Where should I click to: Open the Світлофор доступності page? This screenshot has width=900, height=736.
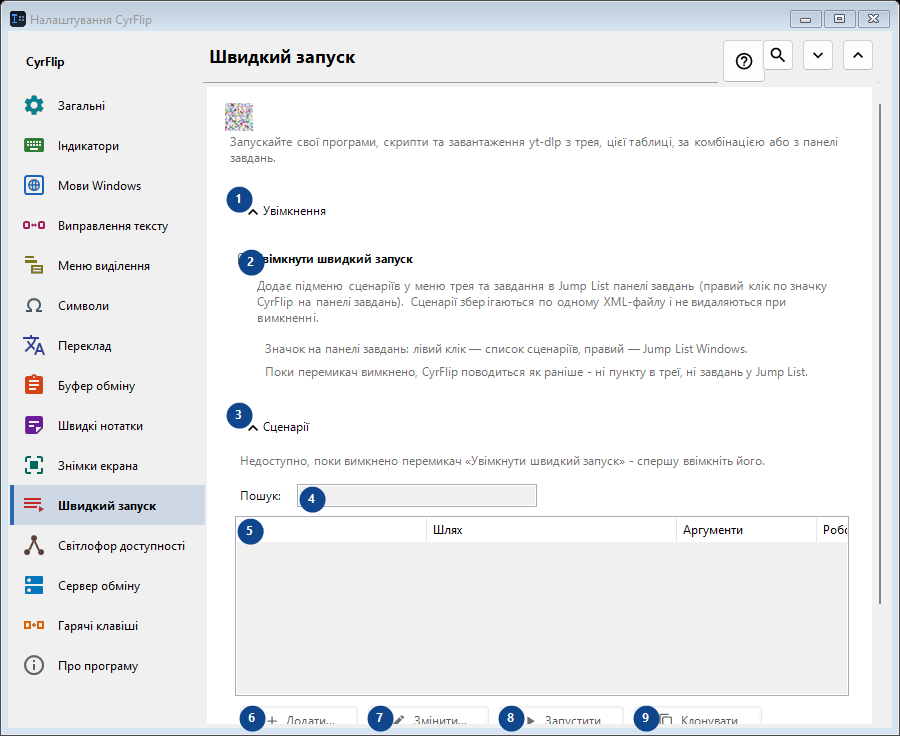pos(107,545)
